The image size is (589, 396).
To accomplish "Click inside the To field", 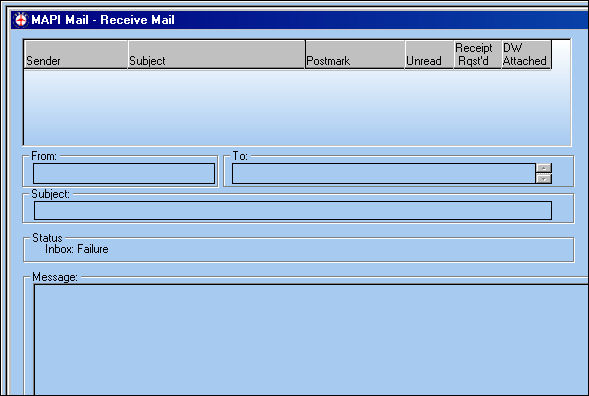I will tap(384, 174).
